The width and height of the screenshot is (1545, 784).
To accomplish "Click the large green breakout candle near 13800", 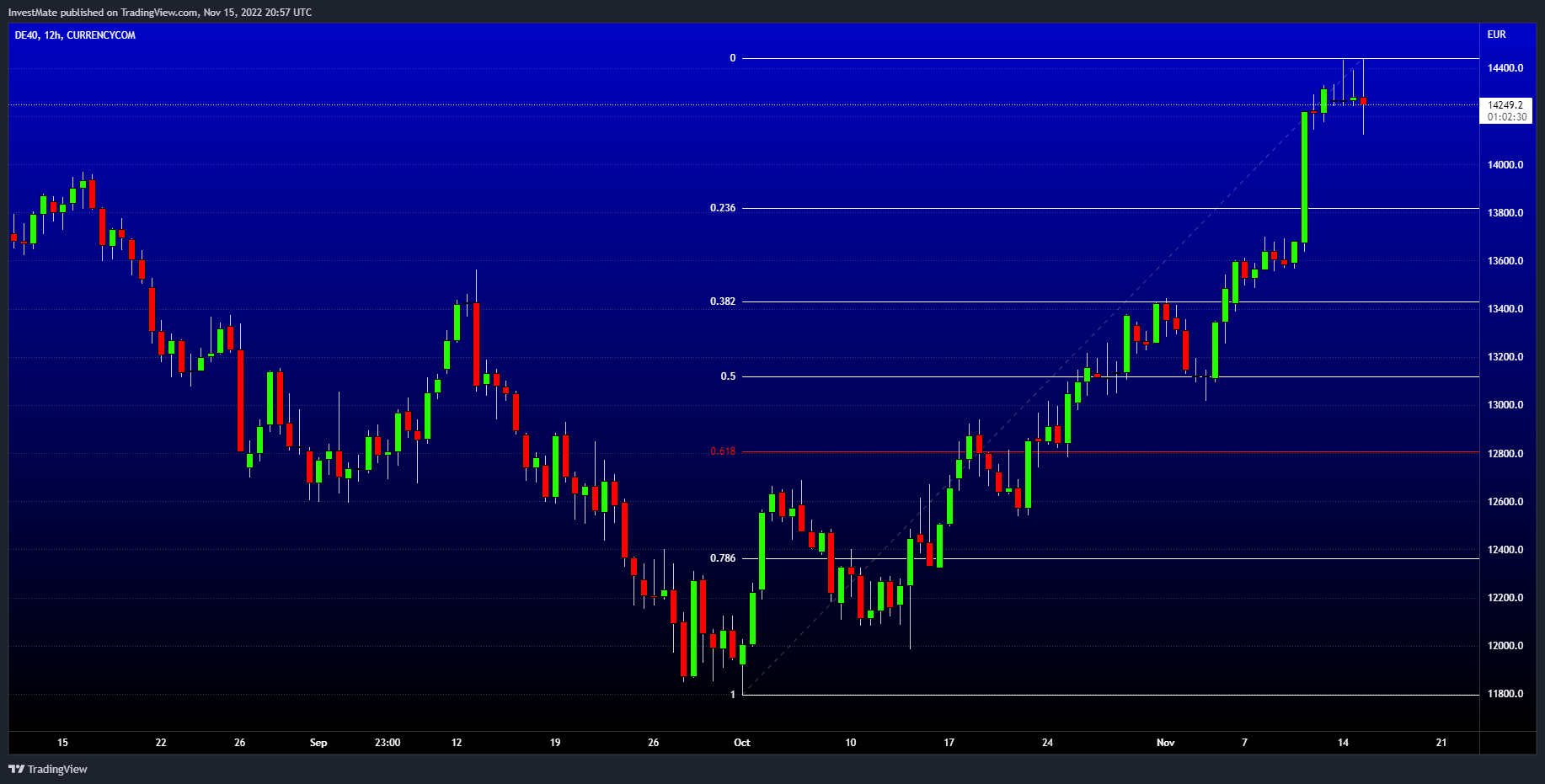I will [x=1304, y=177].
